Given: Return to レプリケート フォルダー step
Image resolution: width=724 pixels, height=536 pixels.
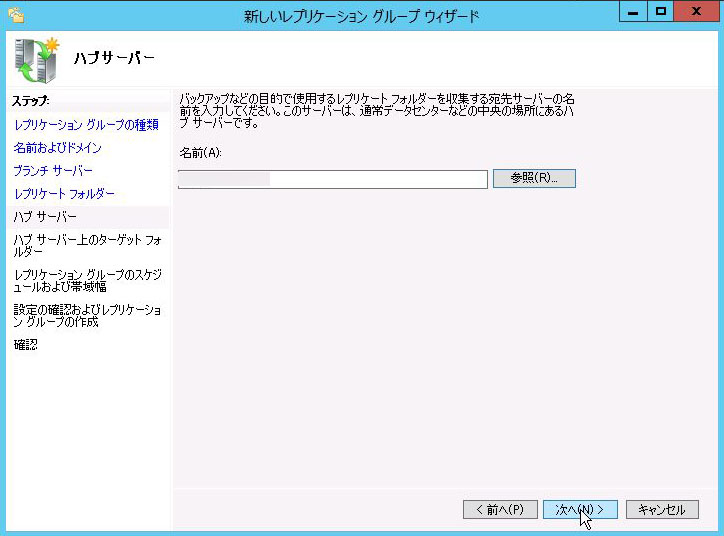Looking at the screenshot, I should [x=64, y=194].
